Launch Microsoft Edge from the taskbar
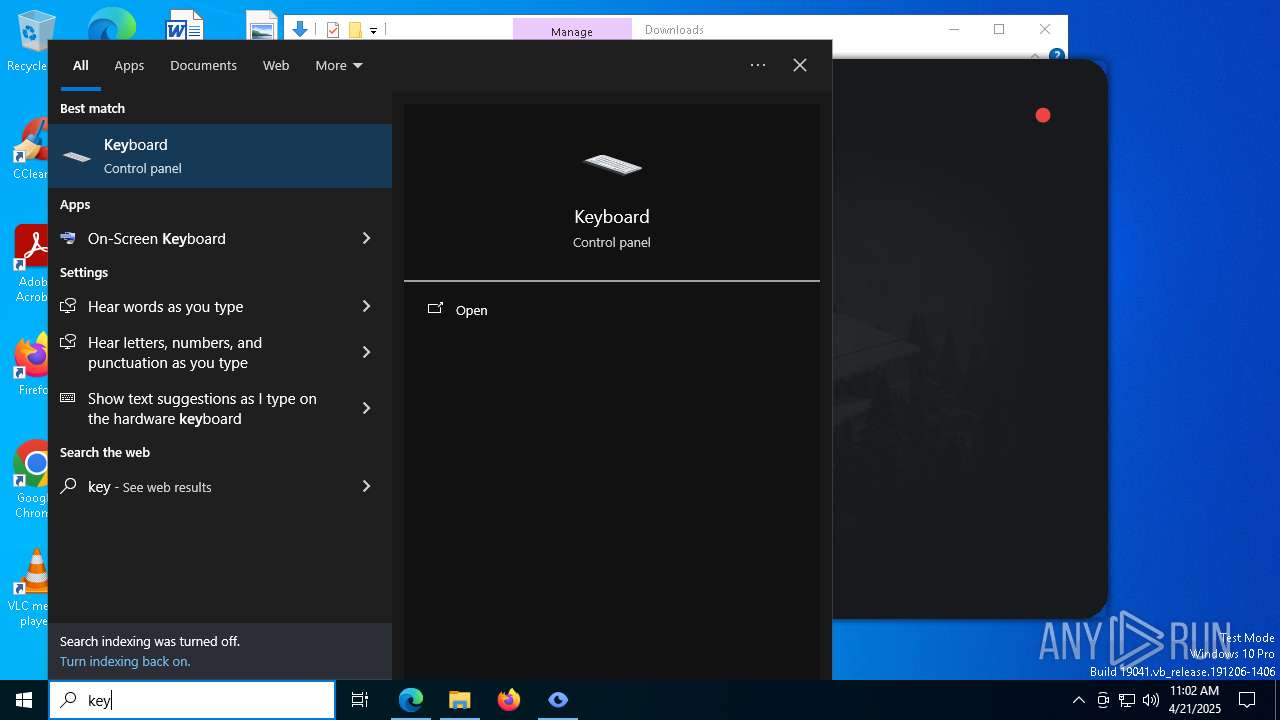This screenshot has height=720, width=1280. pyautogui.click(x=411, y=700)
